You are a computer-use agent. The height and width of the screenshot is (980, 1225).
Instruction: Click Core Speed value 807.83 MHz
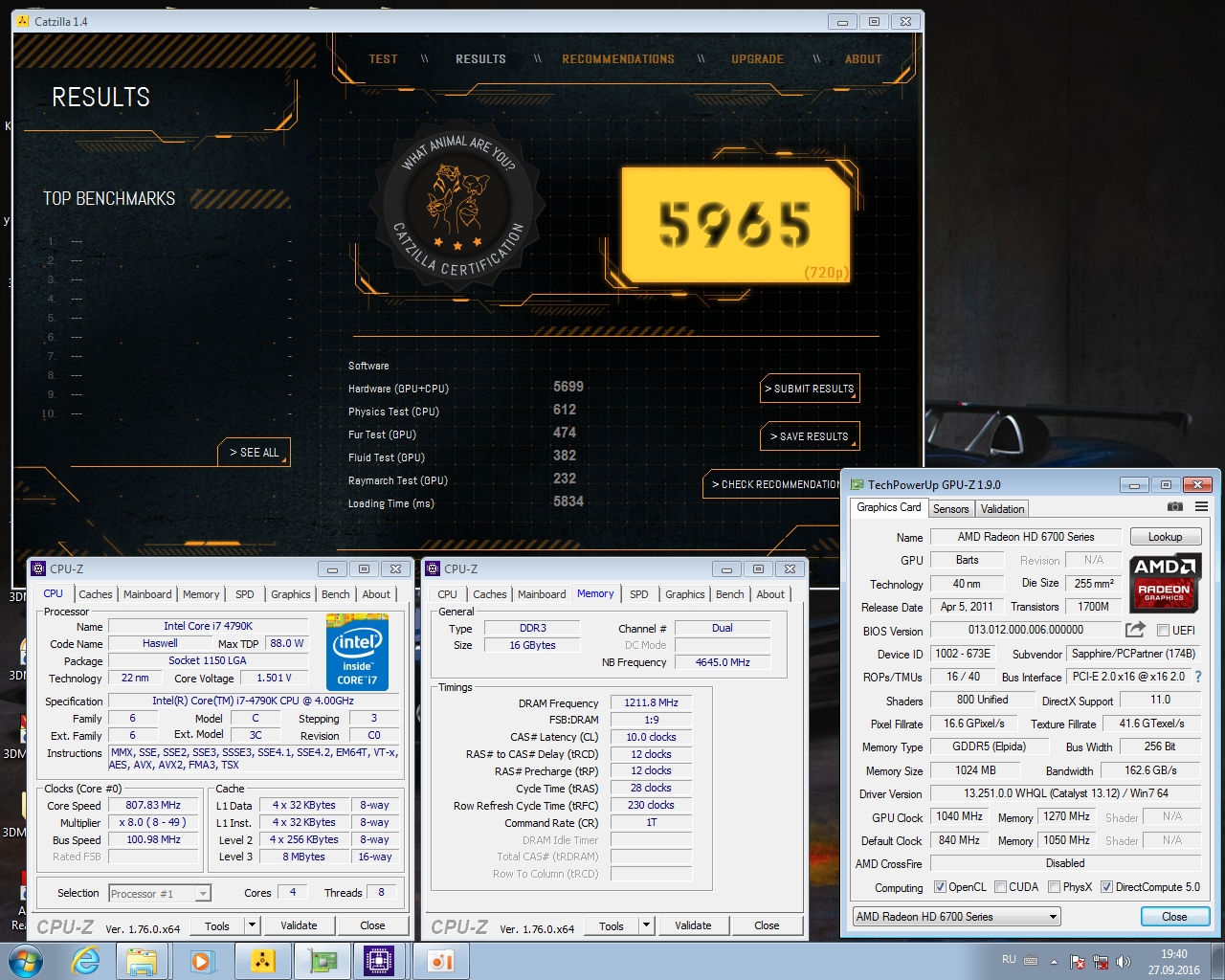(153, 806)
